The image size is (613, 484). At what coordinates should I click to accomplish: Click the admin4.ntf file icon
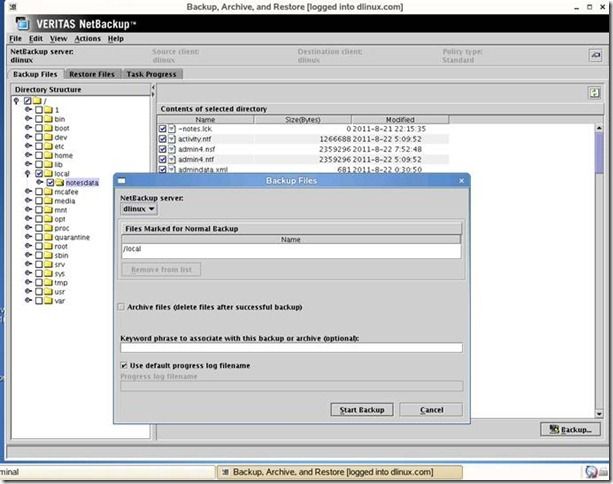[172, 159]
